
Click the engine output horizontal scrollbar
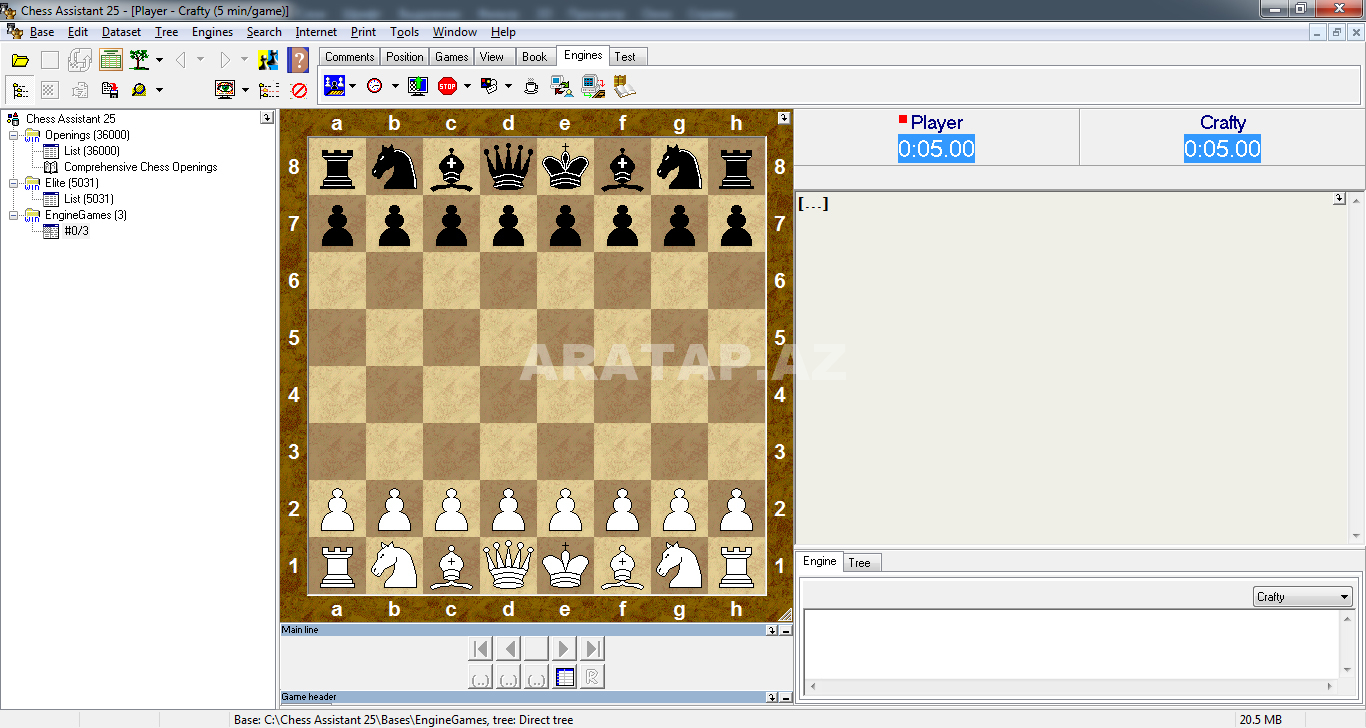[x=1071, y=686]
